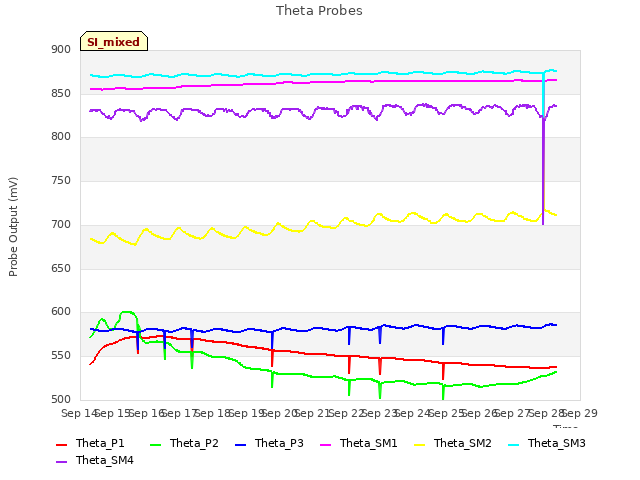
Task: Click the purple Theta_SM4 legend swatch
Action: tap(61, 461)
